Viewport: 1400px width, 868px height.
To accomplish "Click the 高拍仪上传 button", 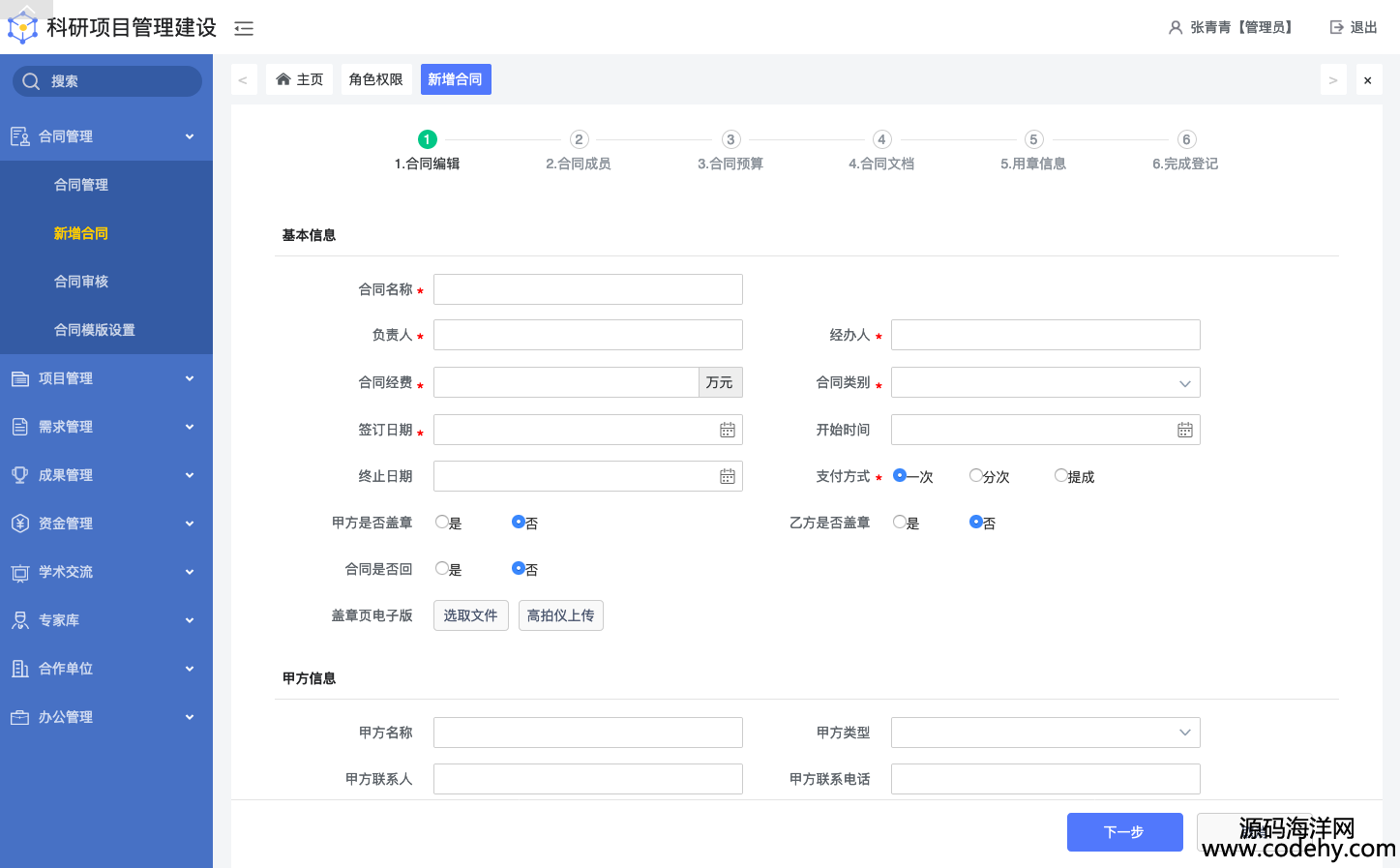I will pos(561,615).
